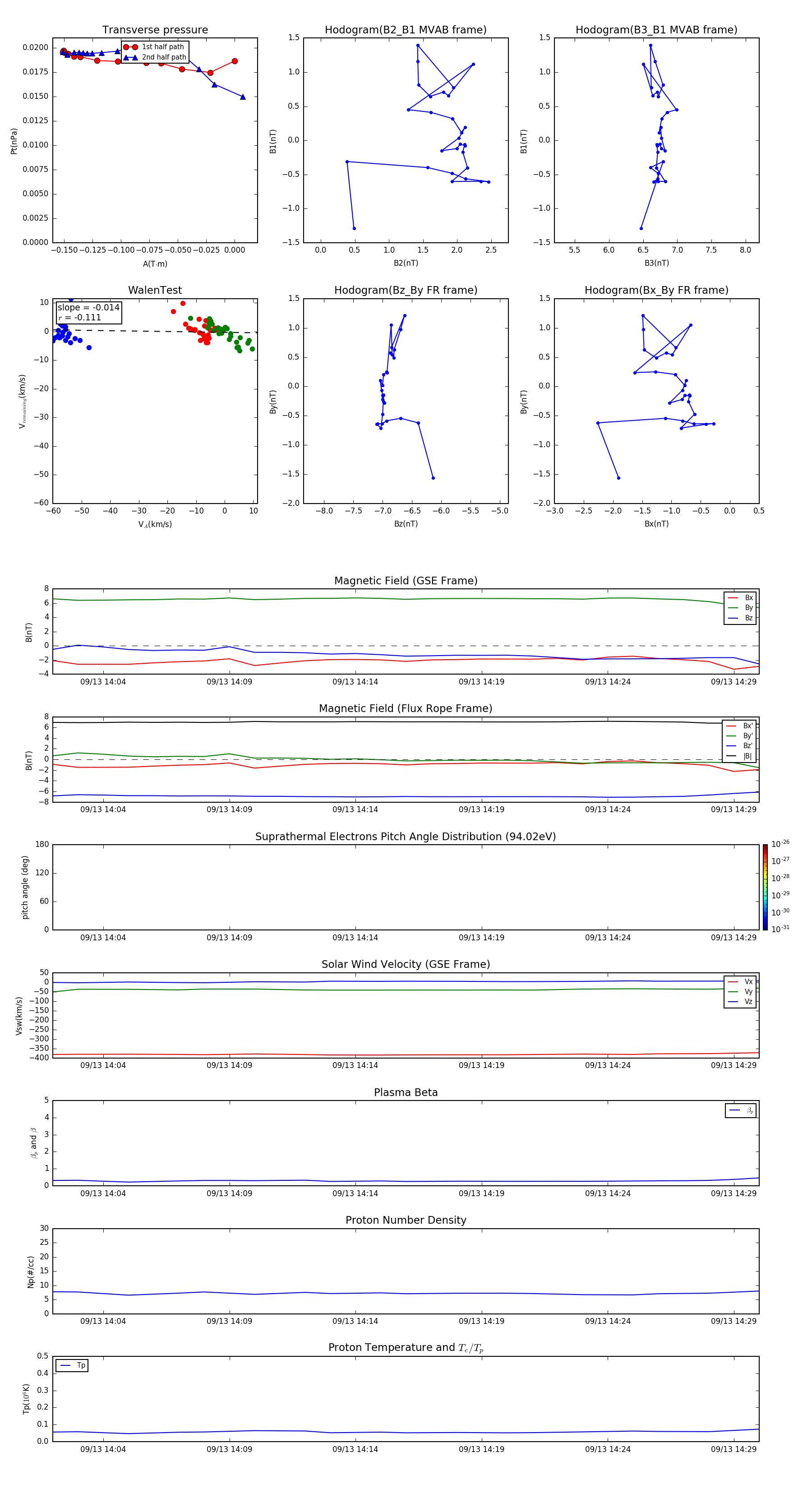The image size is (812, 1489).
Task: Click the "A(T·m)" x-axis label
Action: [155, 264]
